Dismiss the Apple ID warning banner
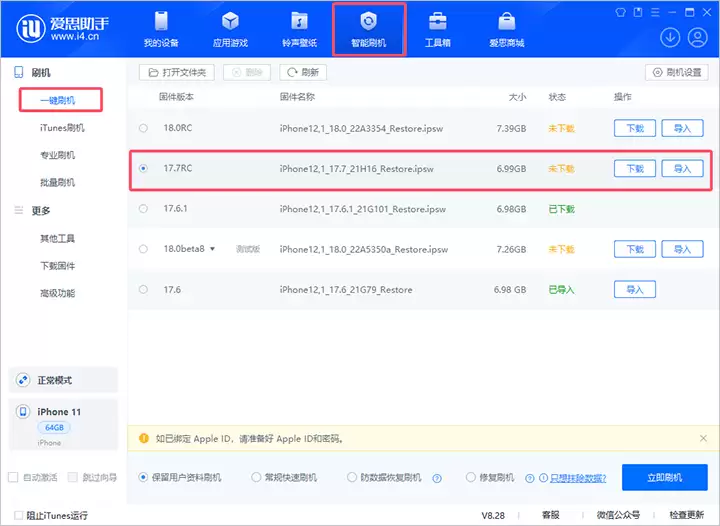720x526 pixels. tap(703, 438)
